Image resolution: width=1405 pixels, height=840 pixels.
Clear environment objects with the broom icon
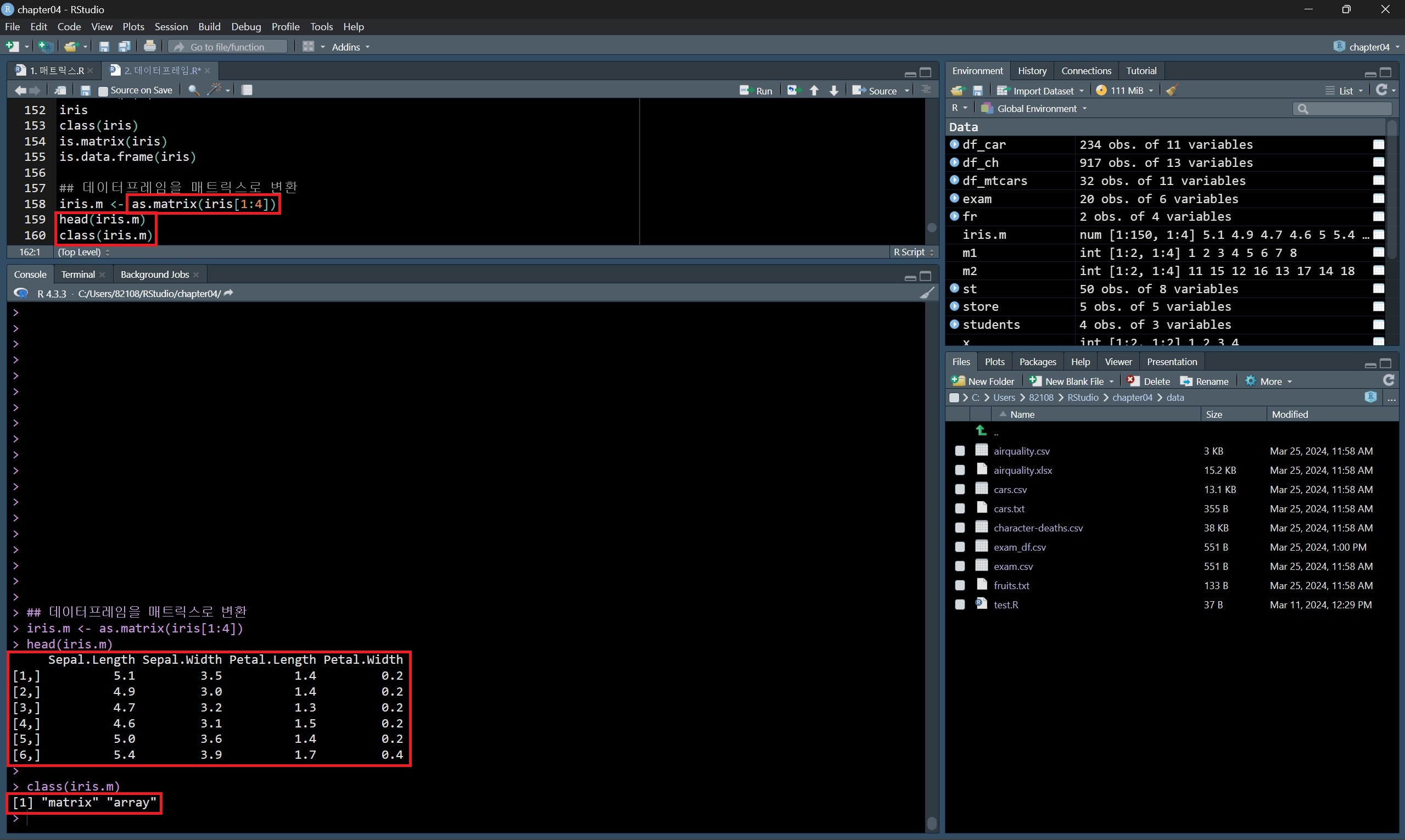pos(1172,91)
